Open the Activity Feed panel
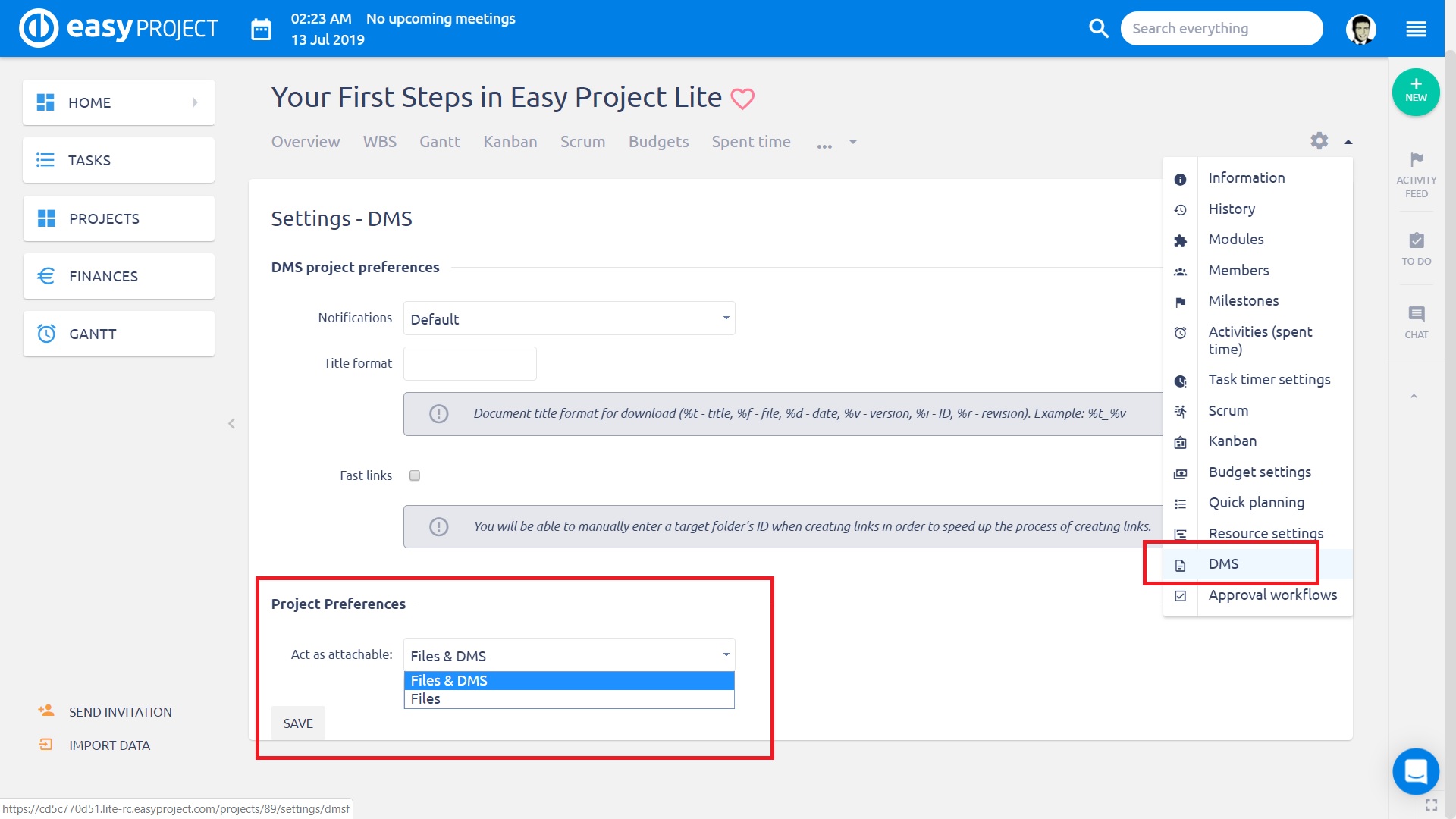The width and height of the screenshot is (1456, 819). [1415, 173]
